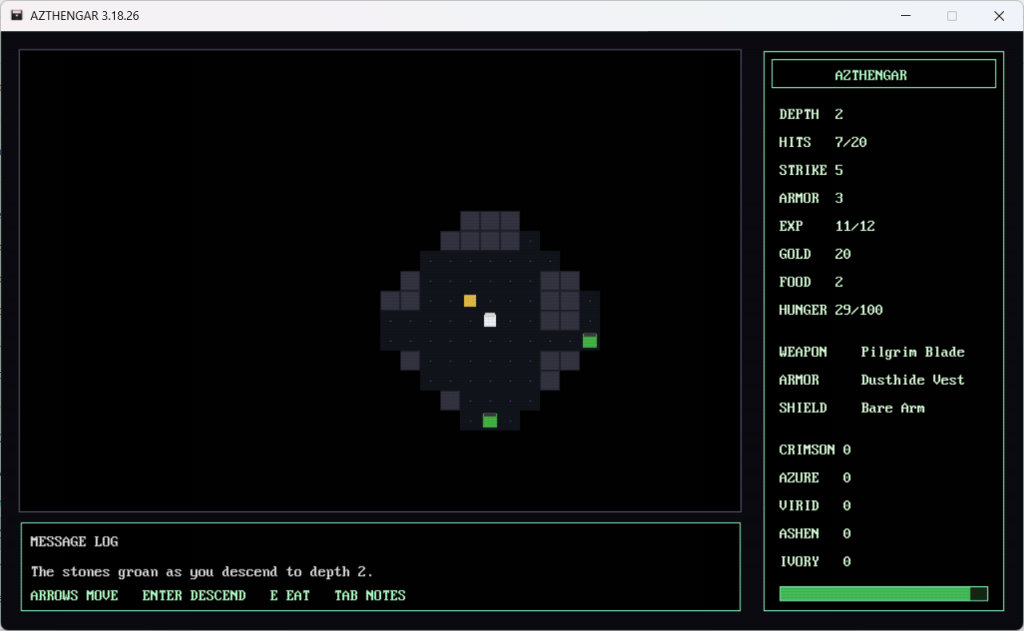The width and height of the screenshot is (1024, 631).
Task: Click the TAB NOTES hint
Action: pos(370,596)
